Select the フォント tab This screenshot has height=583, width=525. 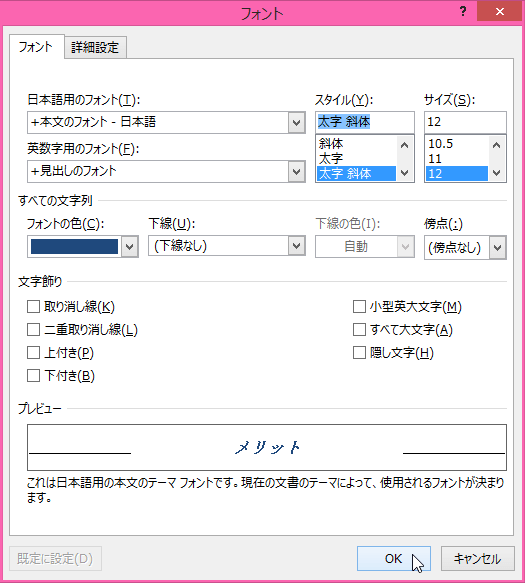tap(36, 47)
